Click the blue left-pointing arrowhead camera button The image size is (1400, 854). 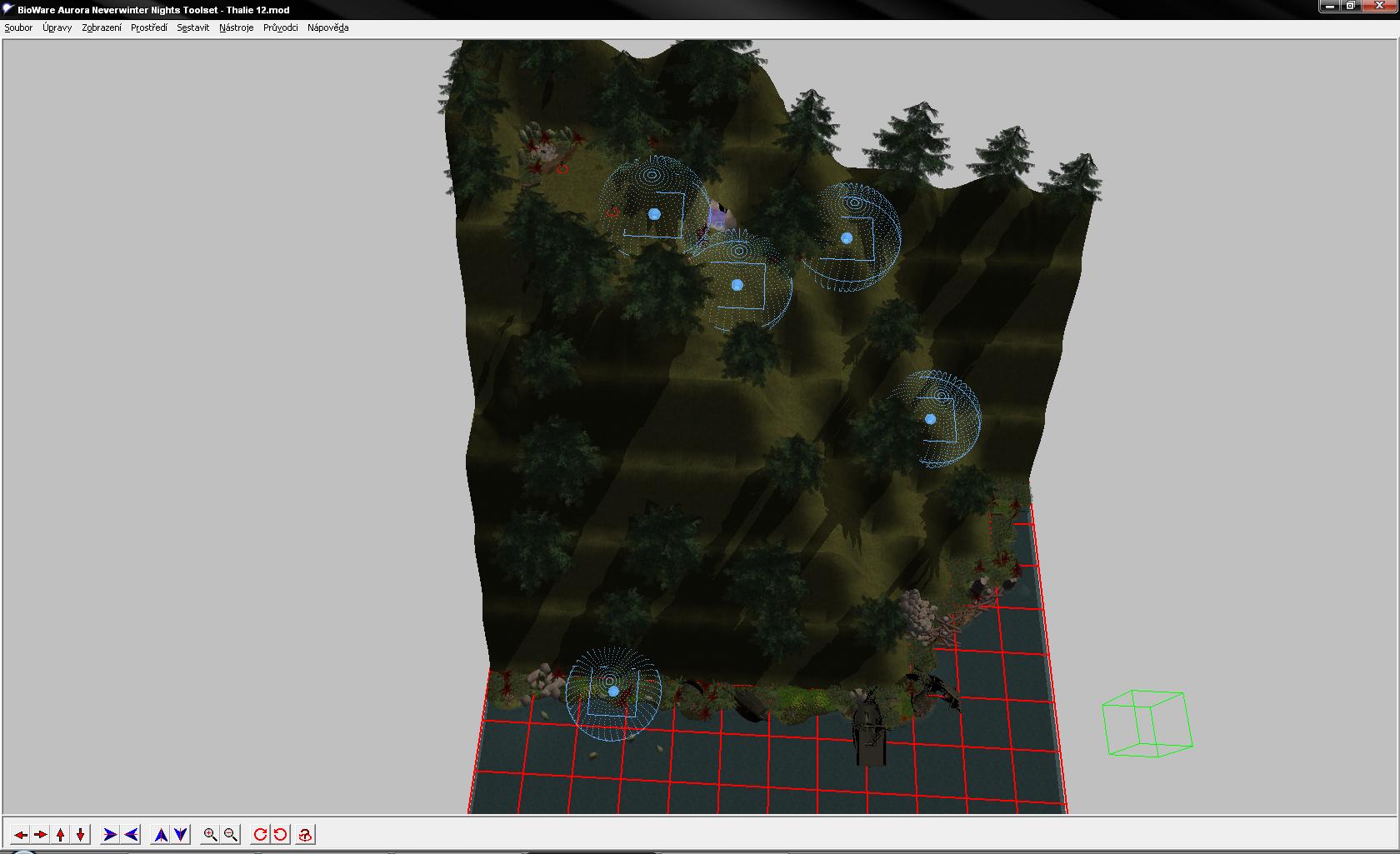click(131, 835)
